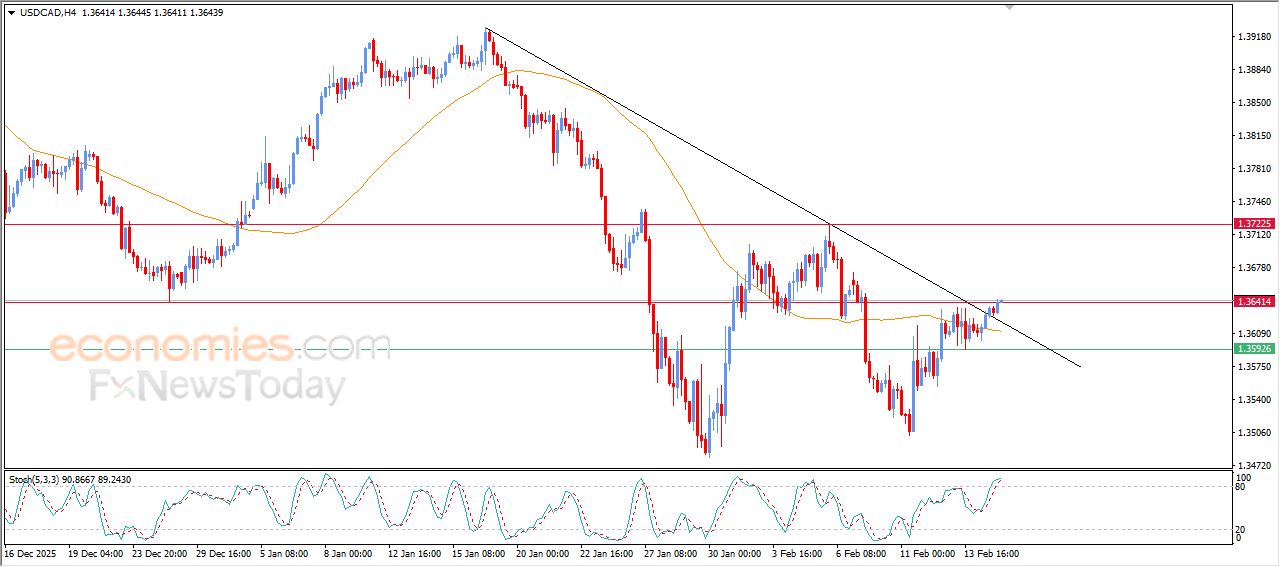Screen dimensions: 1280x567
Task: Click the 16 Dec 2025 date label
Action: coord(29,553)
